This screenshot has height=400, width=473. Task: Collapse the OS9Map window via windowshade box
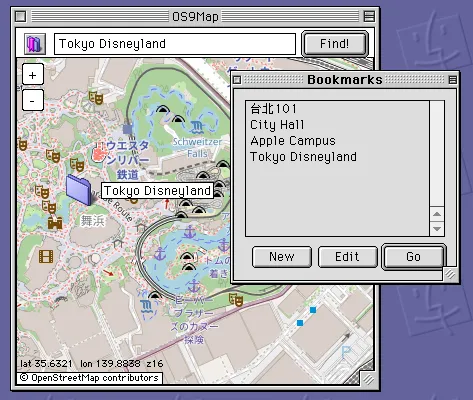[x=369, y=16]
